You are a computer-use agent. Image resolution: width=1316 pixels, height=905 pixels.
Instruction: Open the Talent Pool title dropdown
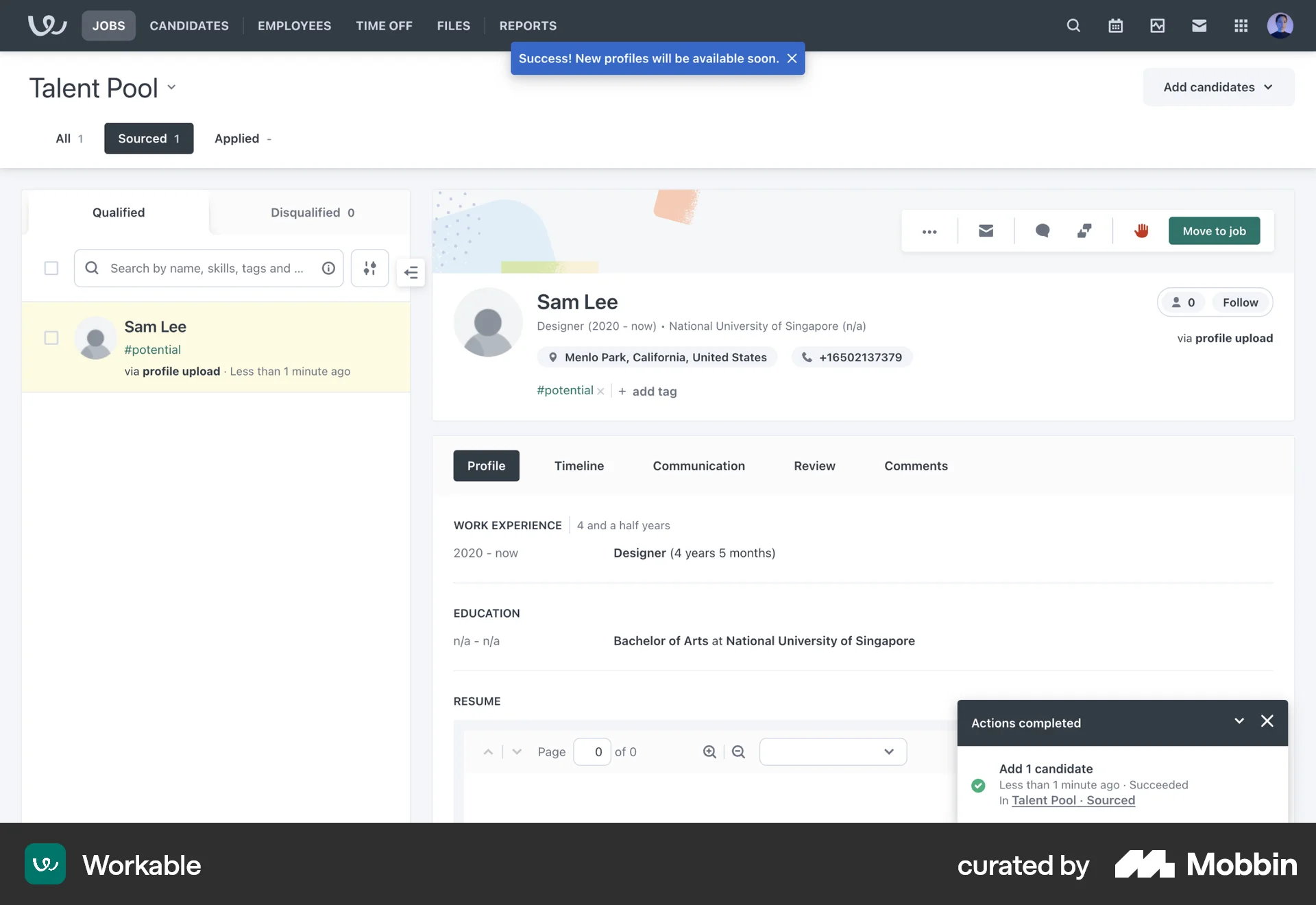click(x=171, y=88)
